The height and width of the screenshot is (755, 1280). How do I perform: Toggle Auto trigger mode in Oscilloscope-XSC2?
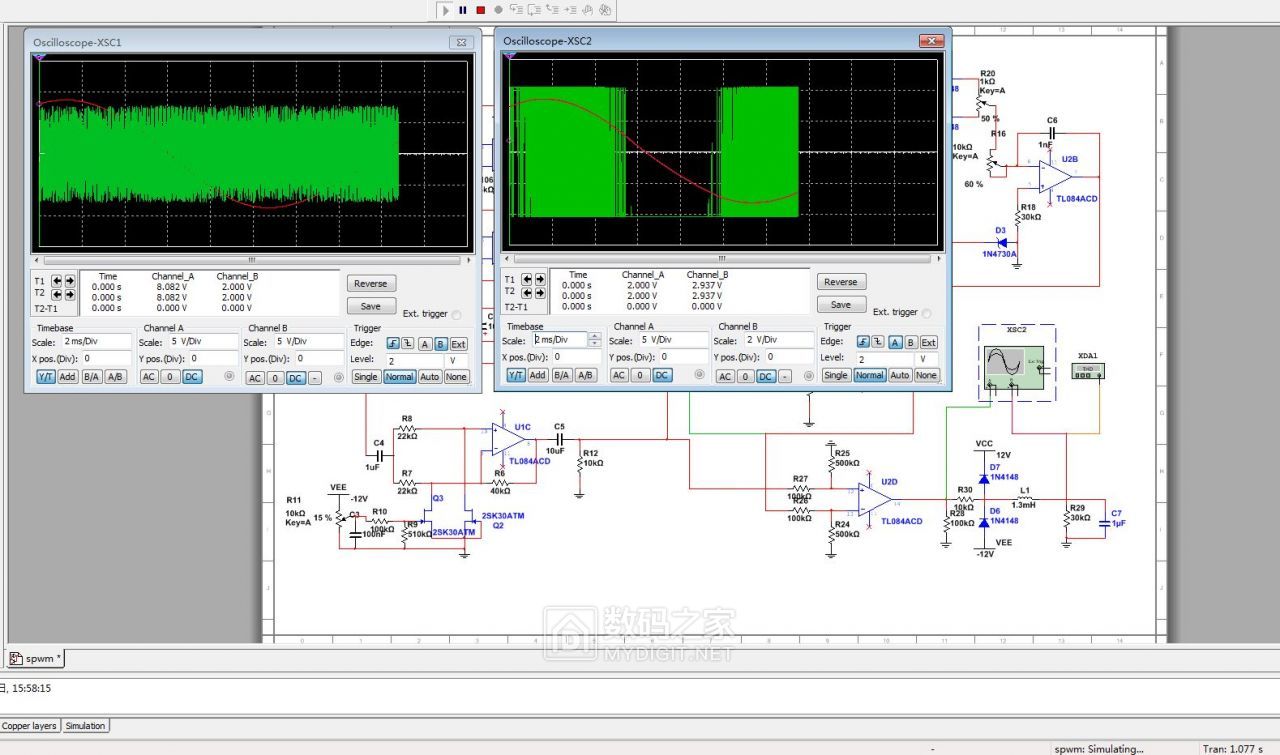pyautogui.click(x=900, y=375)
